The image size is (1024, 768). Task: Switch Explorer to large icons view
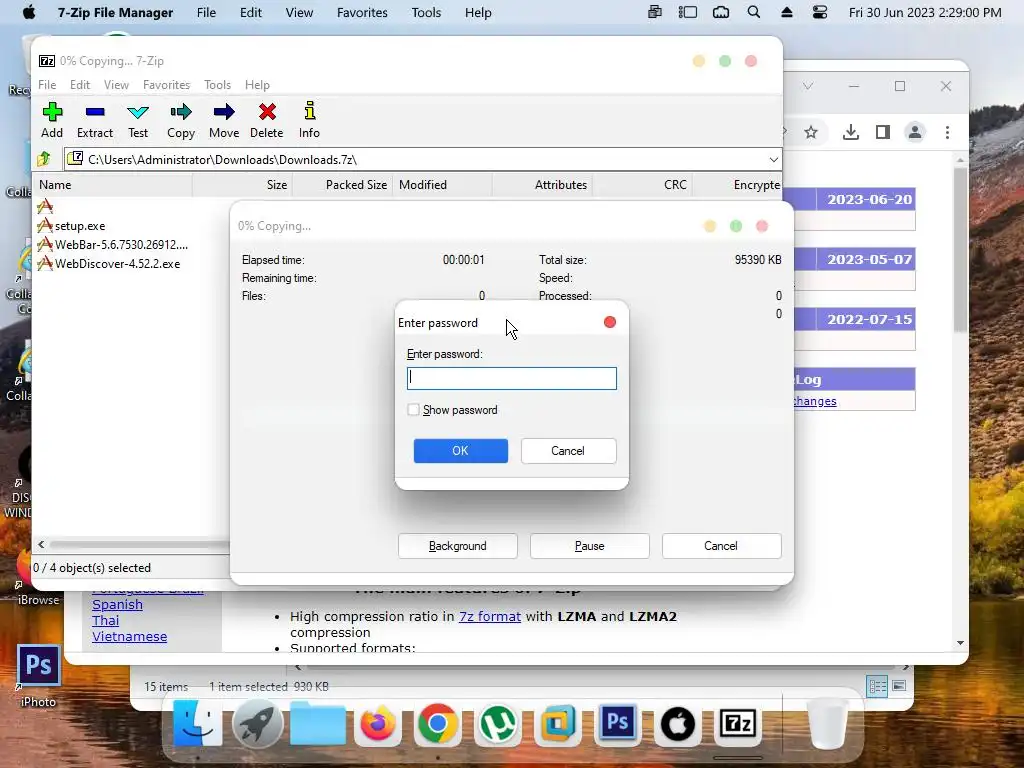(x=899, y=686)
